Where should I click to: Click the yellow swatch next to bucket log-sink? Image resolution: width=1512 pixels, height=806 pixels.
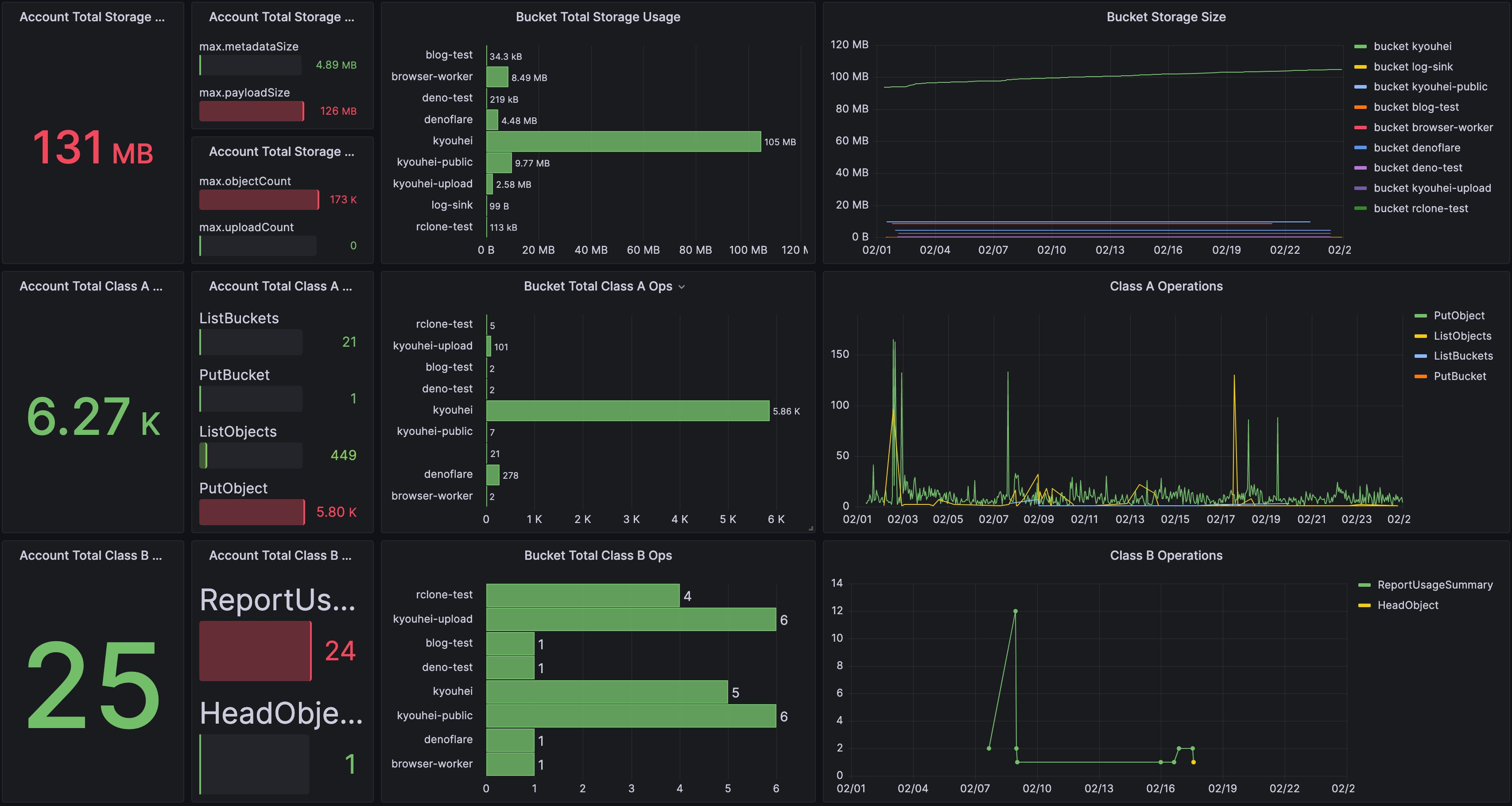[1360, 67]
